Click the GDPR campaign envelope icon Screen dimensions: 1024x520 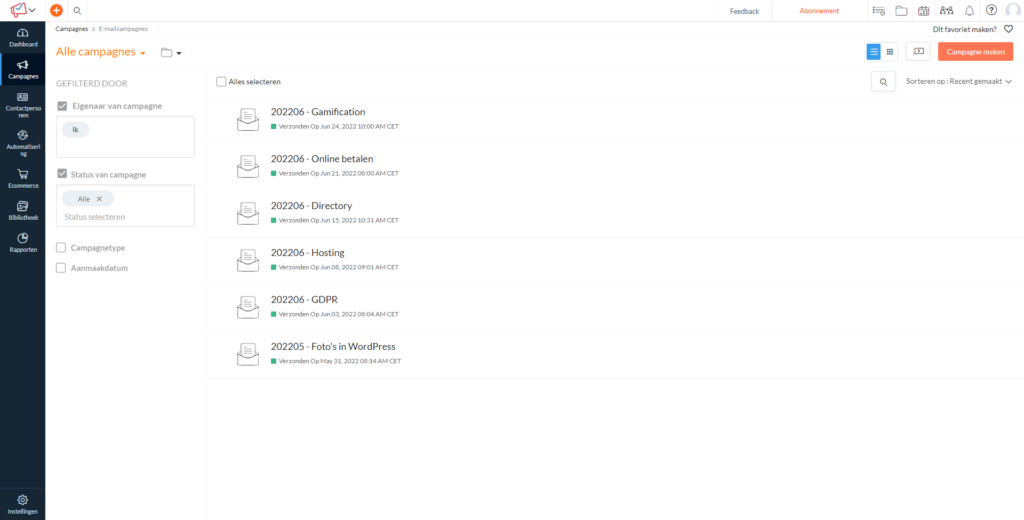pyautogui.click(x=248, y=308)
